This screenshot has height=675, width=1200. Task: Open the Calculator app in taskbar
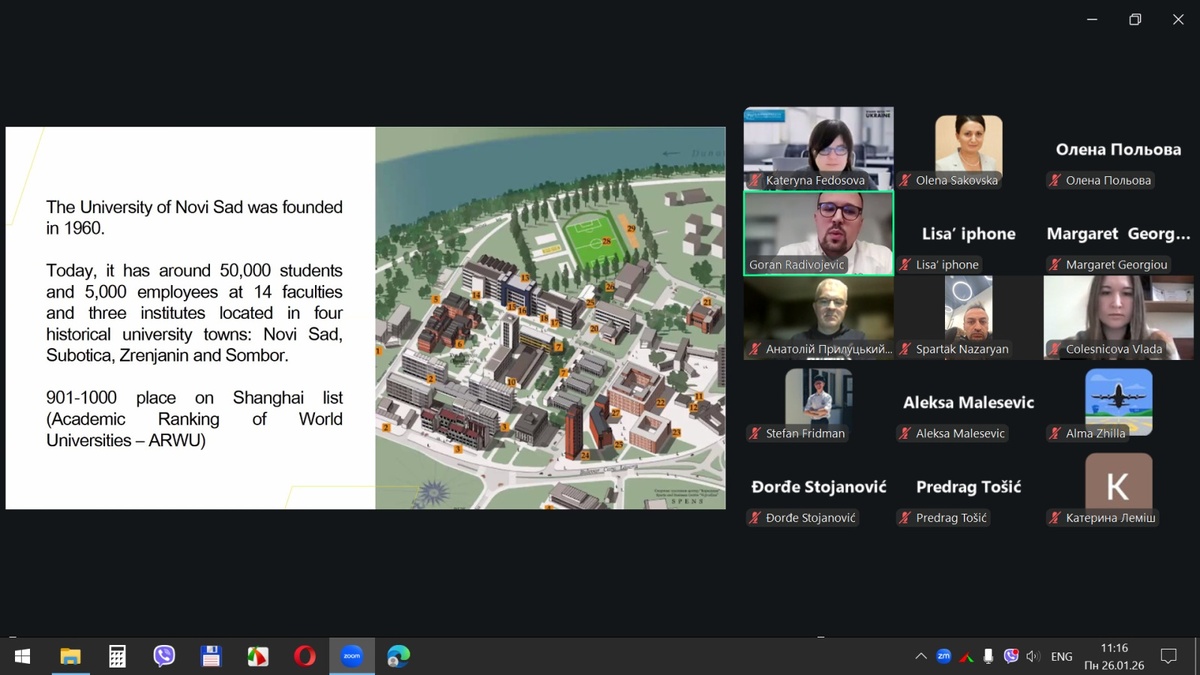tap(117, 656)
